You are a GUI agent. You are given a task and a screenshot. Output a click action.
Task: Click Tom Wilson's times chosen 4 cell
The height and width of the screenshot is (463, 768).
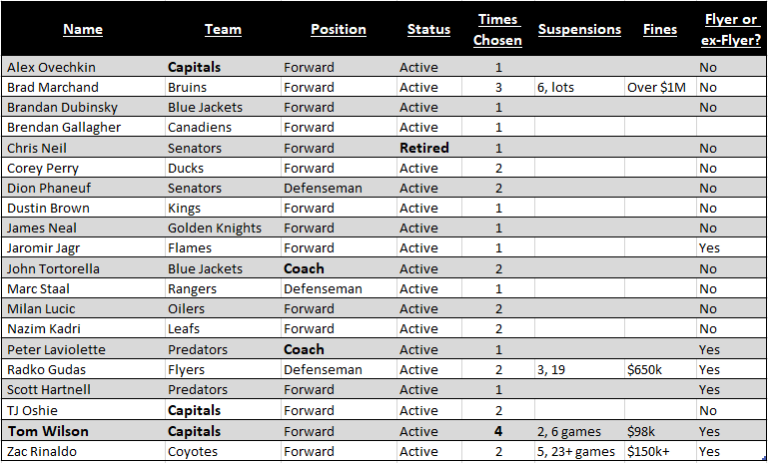click(498, 431)
